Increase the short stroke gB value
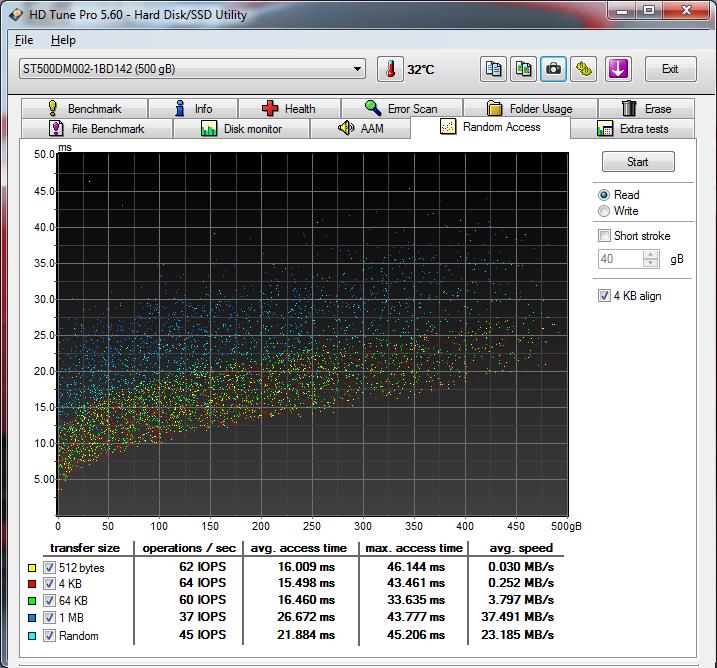Viewport: 717px width, 668px height. tap(651, 254)
